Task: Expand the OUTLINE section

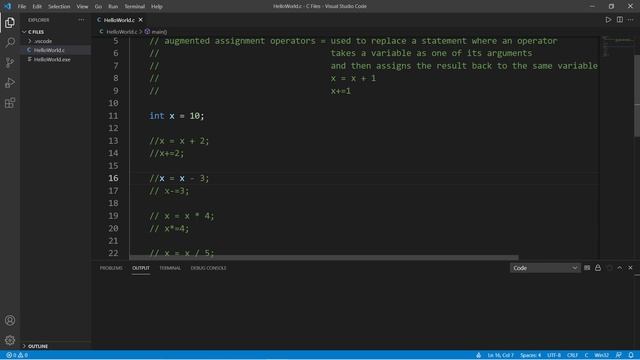Action: click(38, 346)
